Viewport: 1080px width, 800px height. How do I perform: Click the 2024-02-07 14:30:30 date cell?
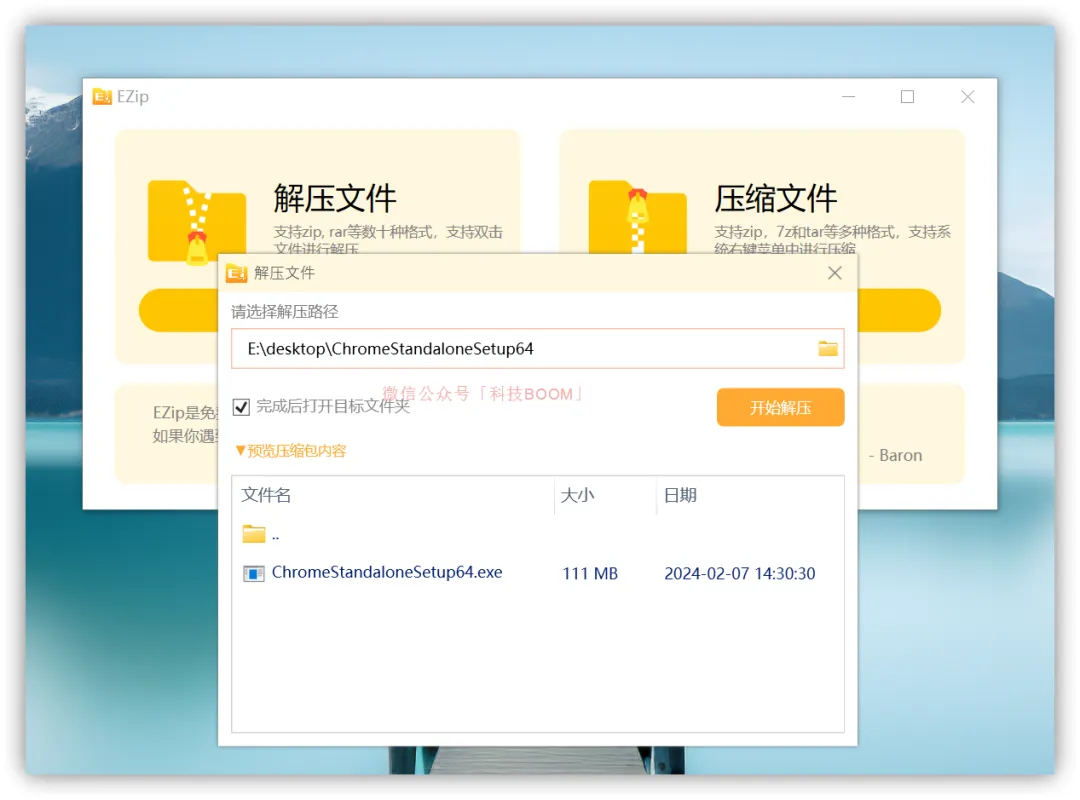pyautogui.click(x=740, y=573)
